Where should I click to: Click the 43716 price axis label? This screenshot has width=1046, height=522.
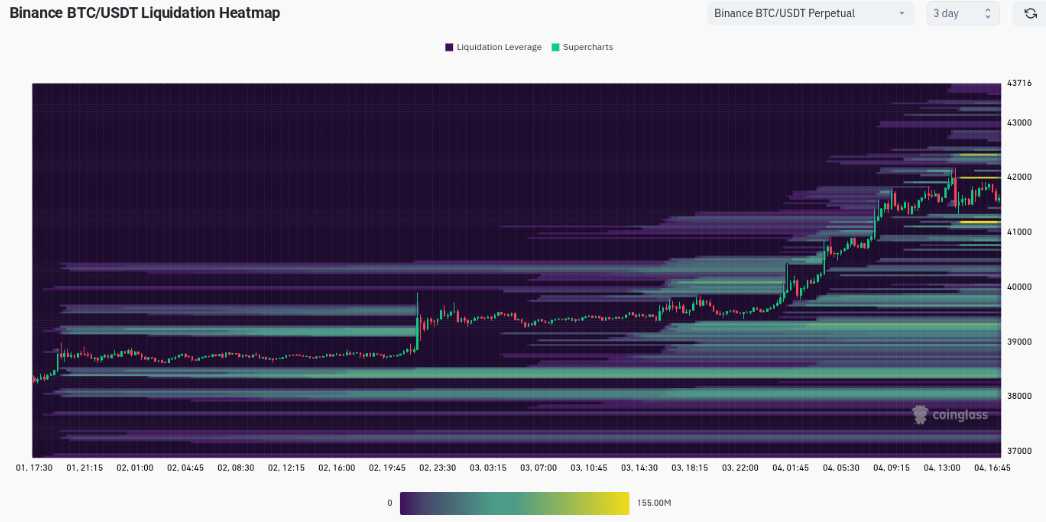click(1017, 83)
